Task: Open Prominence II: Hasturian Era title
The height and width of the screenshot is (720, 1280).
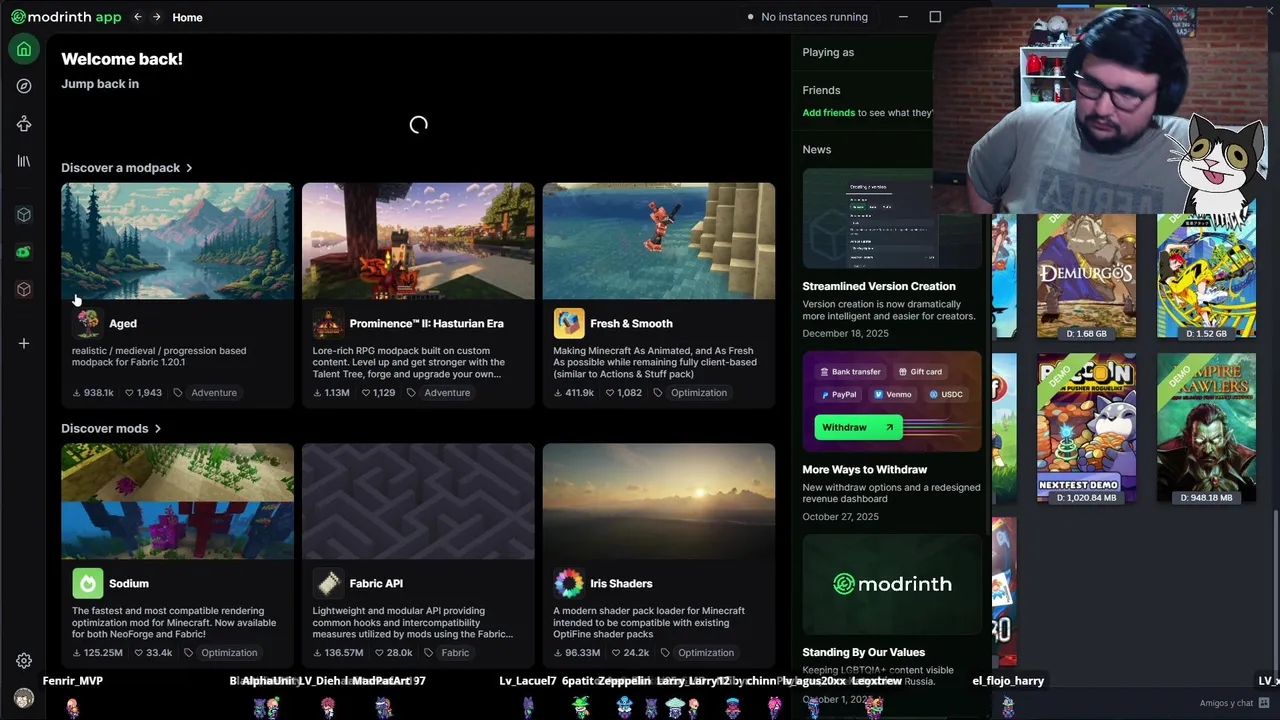Action: pos(427,323)
